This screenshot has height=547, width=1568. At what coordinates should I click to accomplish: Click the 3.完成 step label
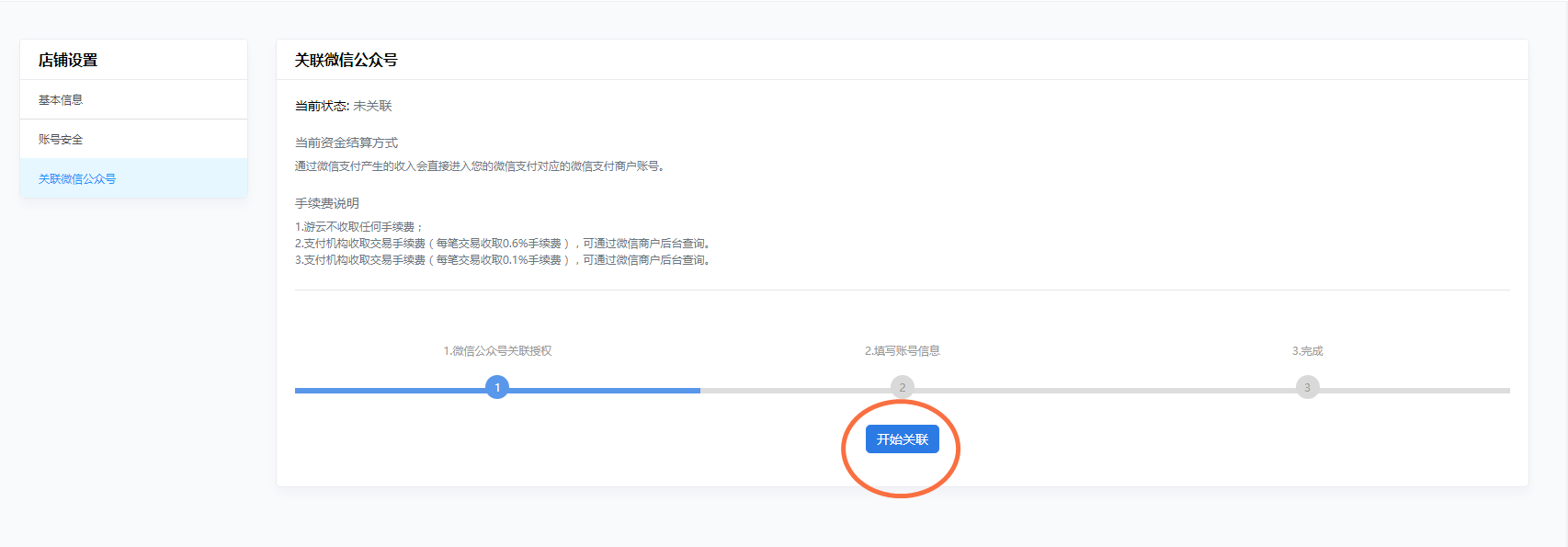click(x=1307, y=351)
